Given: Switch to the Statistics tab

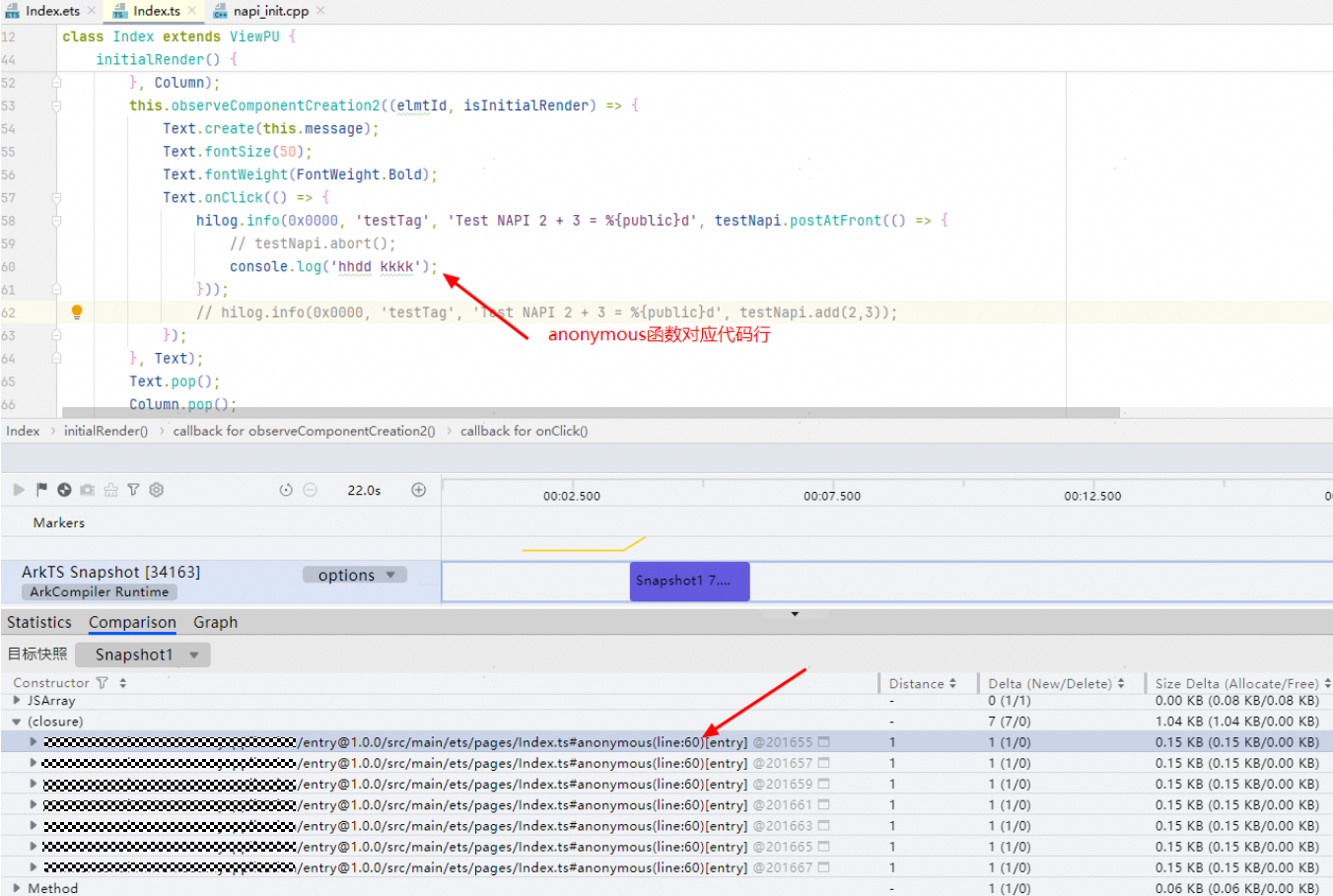Looking at the screenshot, I should click(39, 622).
